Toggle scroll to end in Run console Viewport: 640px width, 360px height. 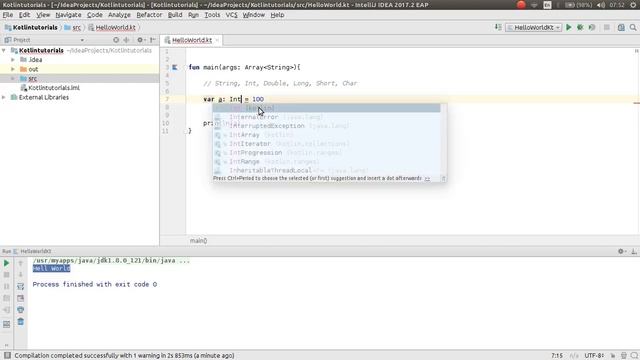coord(20,298)
